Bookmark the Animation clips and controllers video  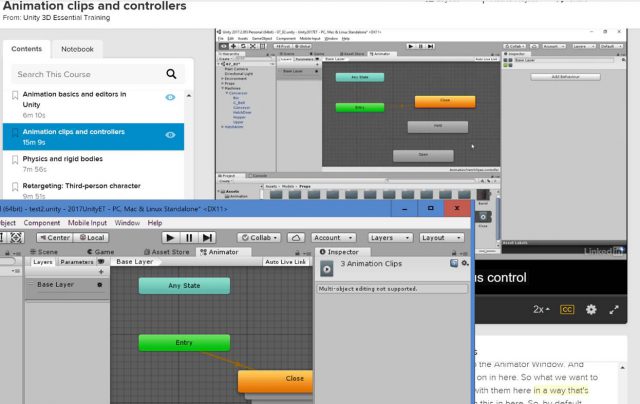click(x=15, y=133)
